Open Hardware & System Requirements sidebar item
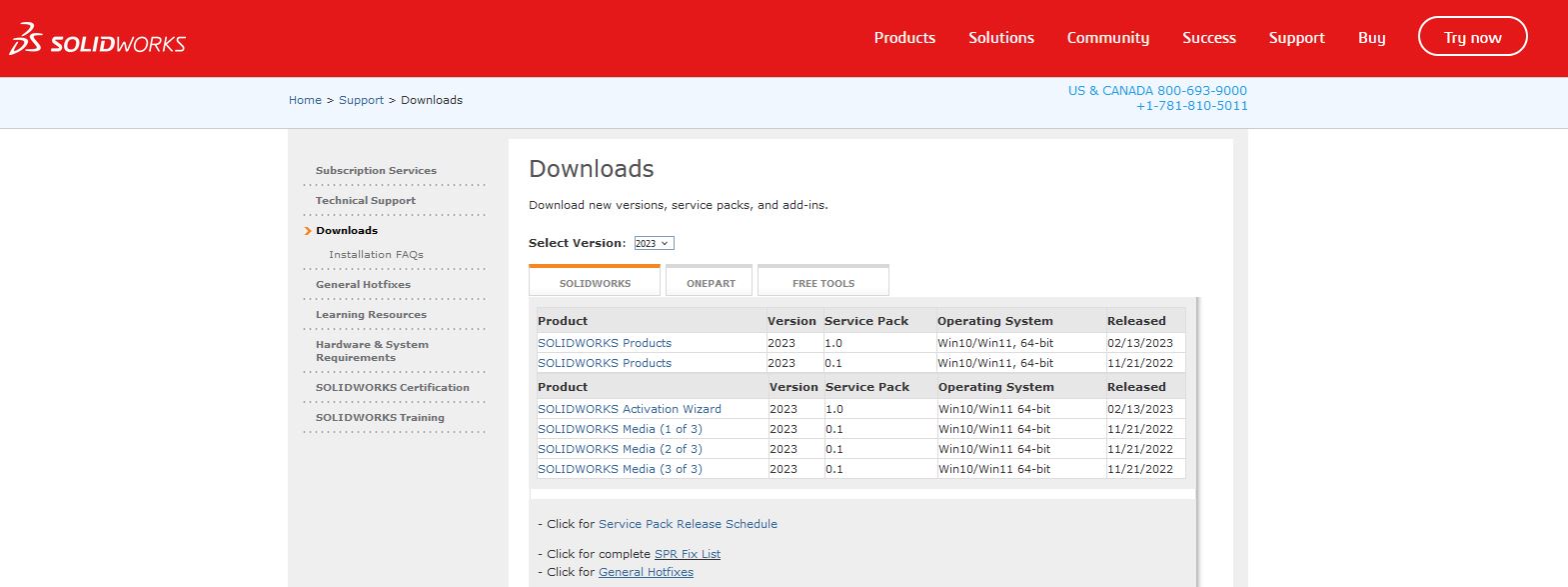The width and height of the screenshot is (1568, 587). pos(372,351)
